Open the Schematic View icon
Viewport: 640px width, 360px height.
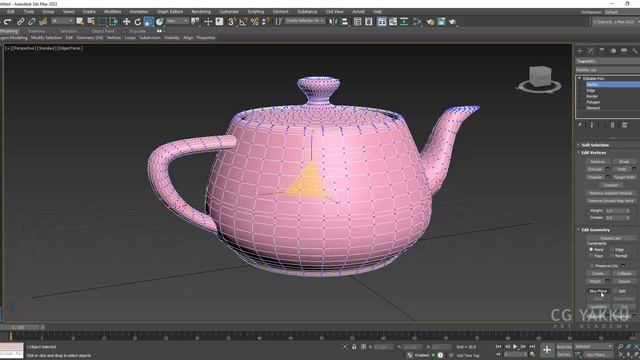point(404,22)
